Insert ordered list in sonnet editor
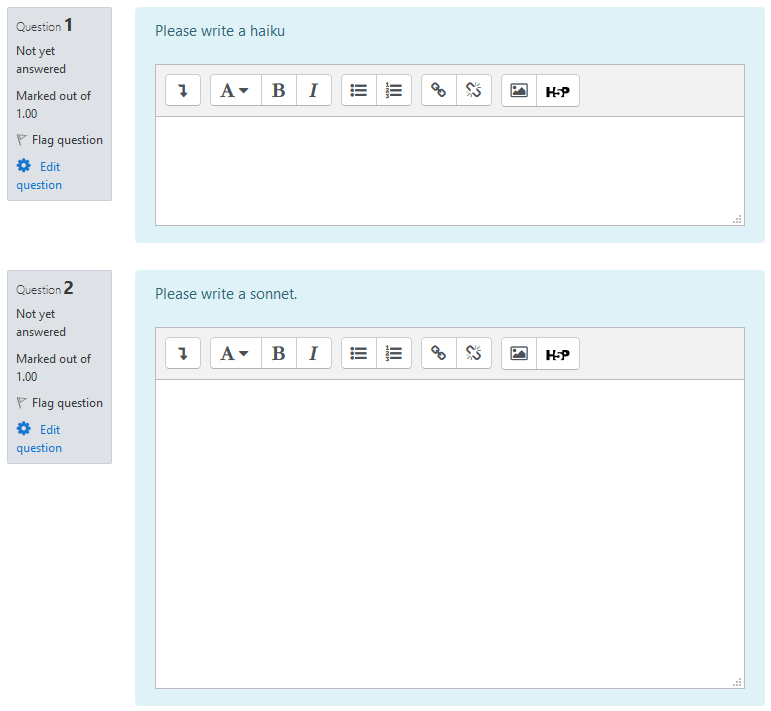Viewport: 771px width, 711px height. pyautogui.click(x=394, y=354)
